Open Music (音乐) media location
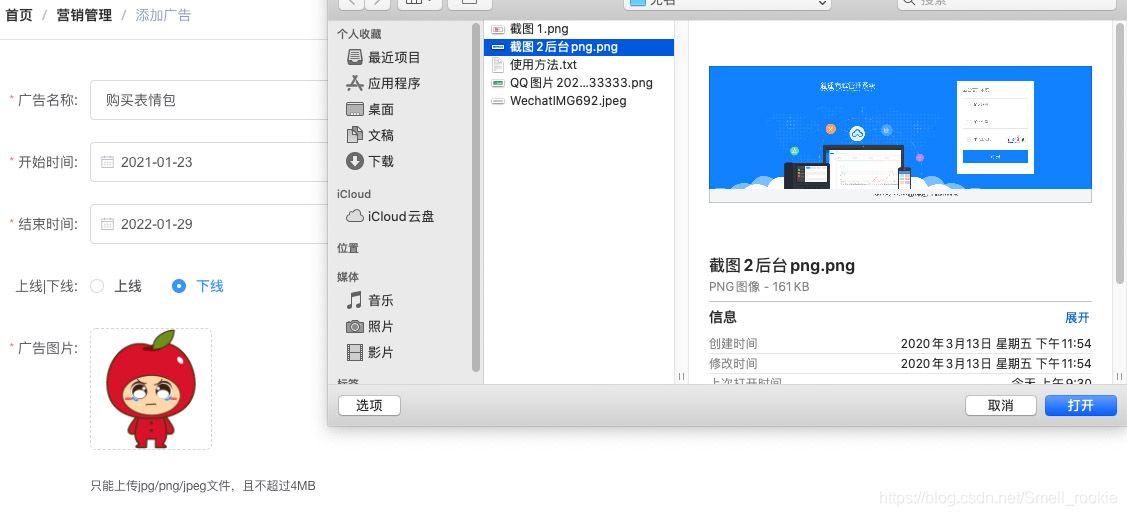1127x516 pixels. tap(380, 301)
